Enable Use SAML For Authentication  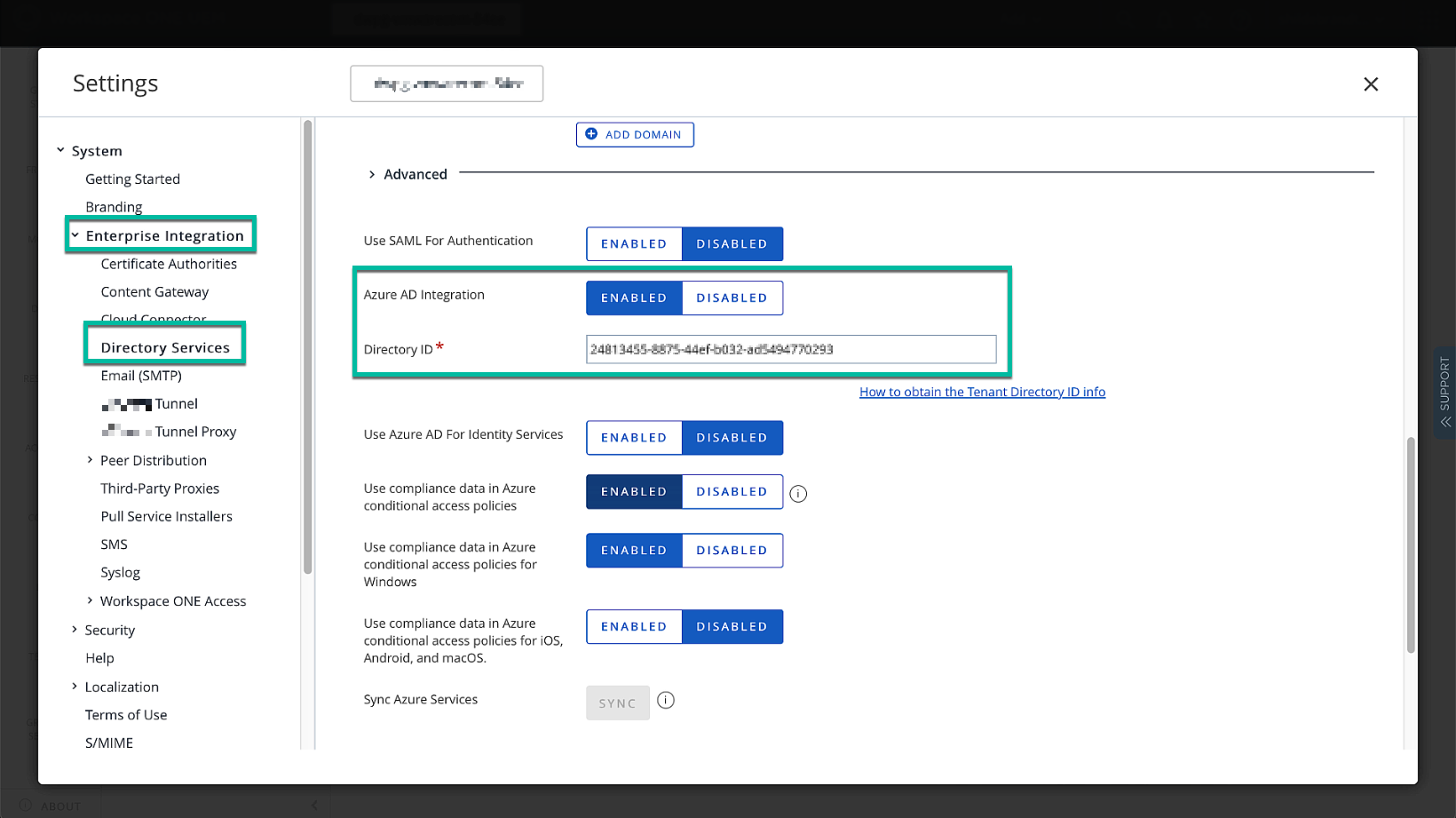point(634,244)
